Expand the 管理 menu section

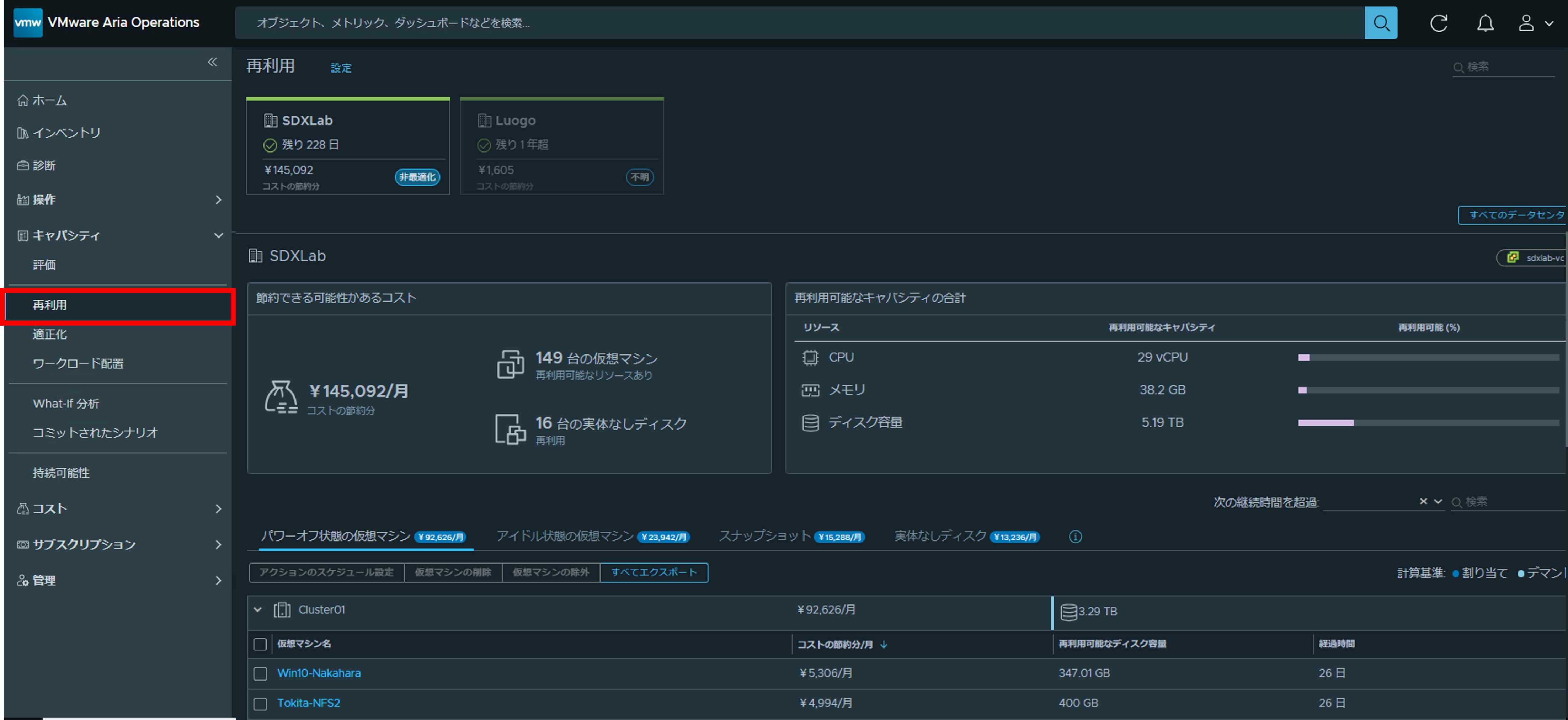[119, 581]
